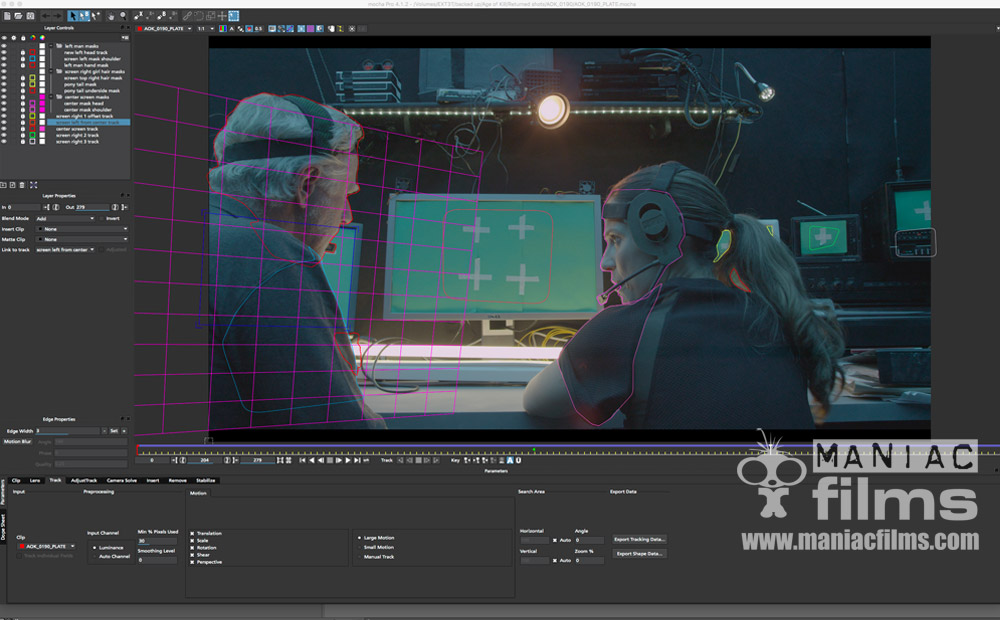The image size is (1000, 620).
Task: Switch to the Clip tab
Action: (16, 480)
